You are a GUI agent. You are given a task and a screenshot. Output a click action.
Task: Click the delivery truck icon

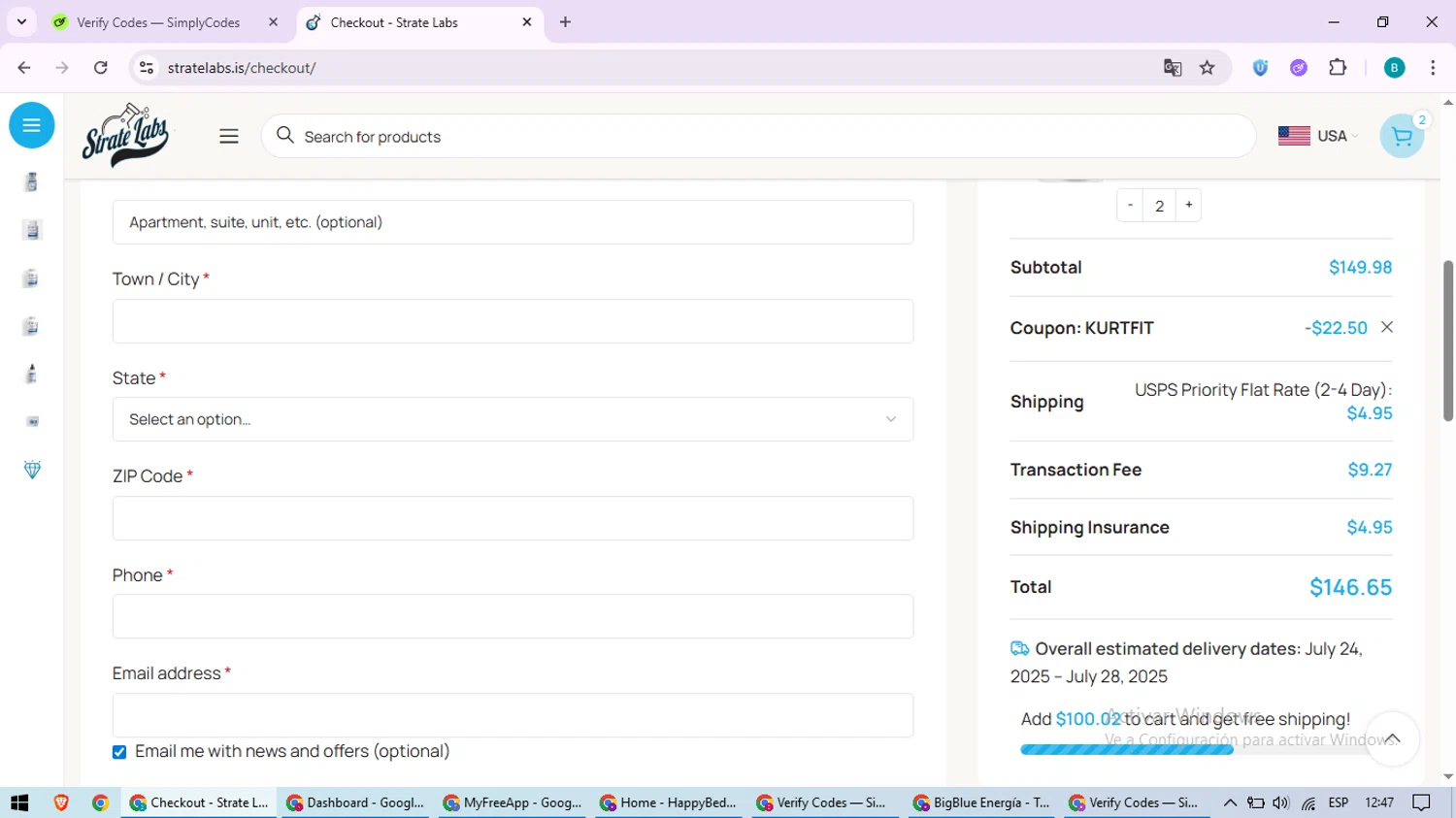(x=1019, y=648)
